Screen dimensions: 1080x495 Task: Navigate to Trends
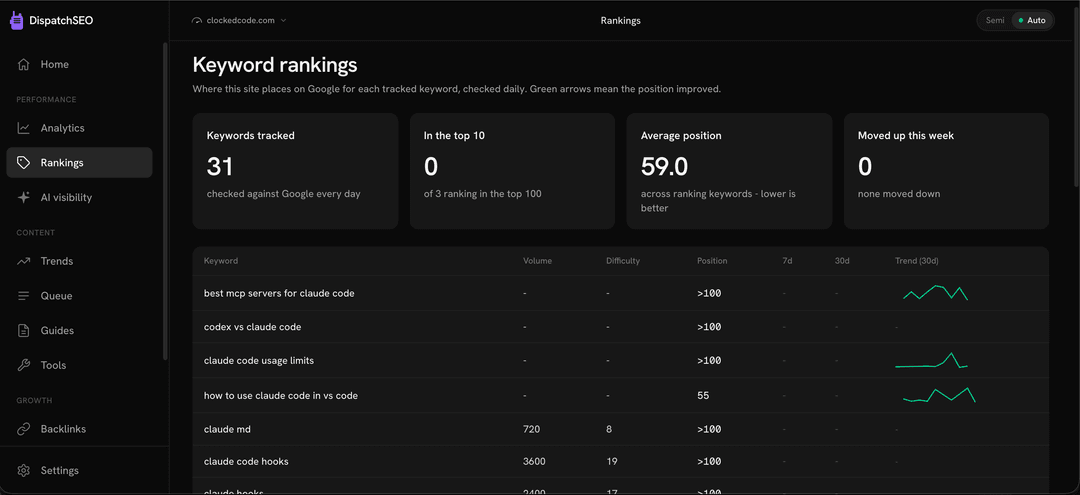point(56,262)
